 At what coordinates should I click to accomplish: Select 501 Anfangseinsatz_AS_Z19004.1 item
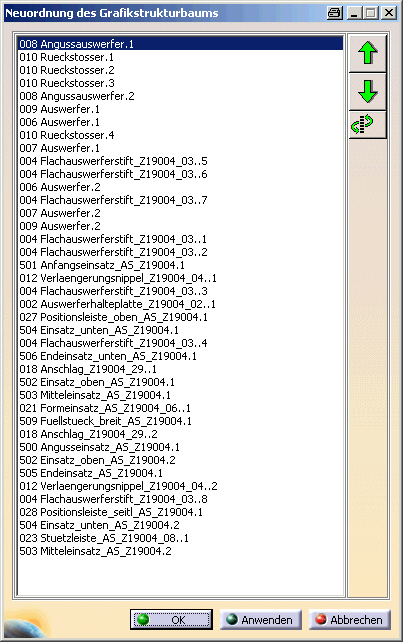pos(180,265)
